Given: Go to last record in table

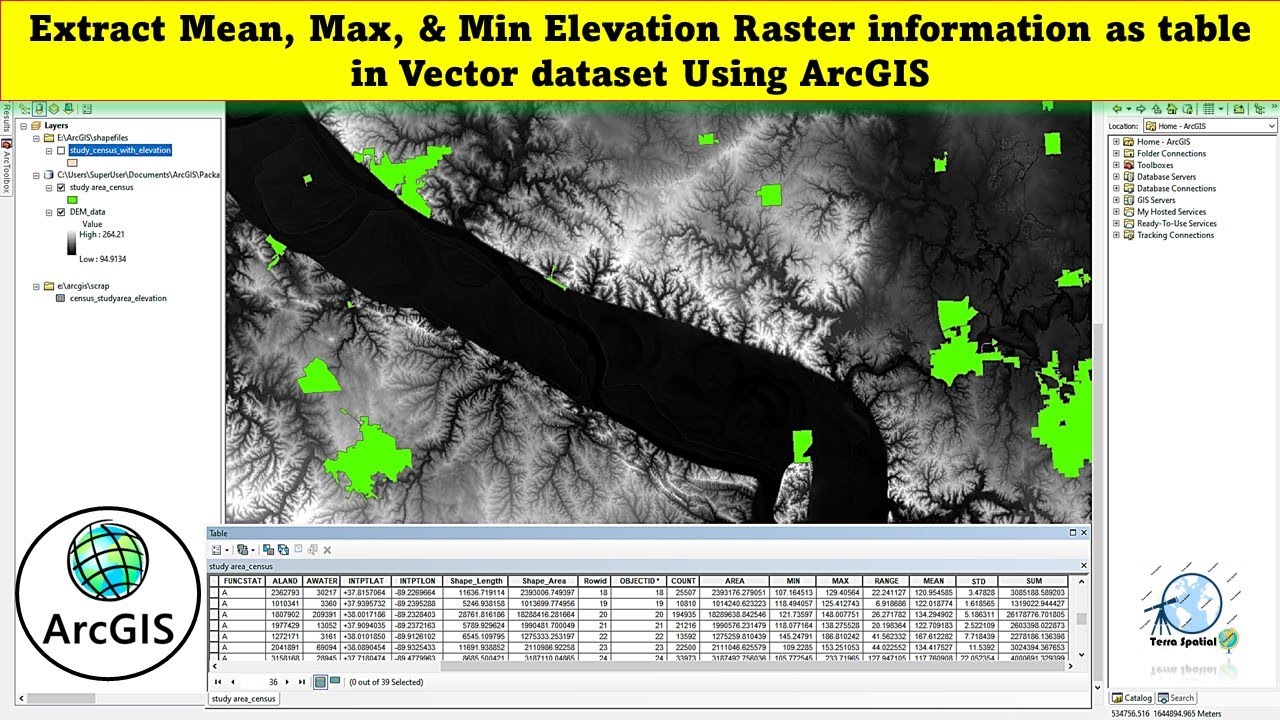Looking at the screenshot, I should [302, 682].
